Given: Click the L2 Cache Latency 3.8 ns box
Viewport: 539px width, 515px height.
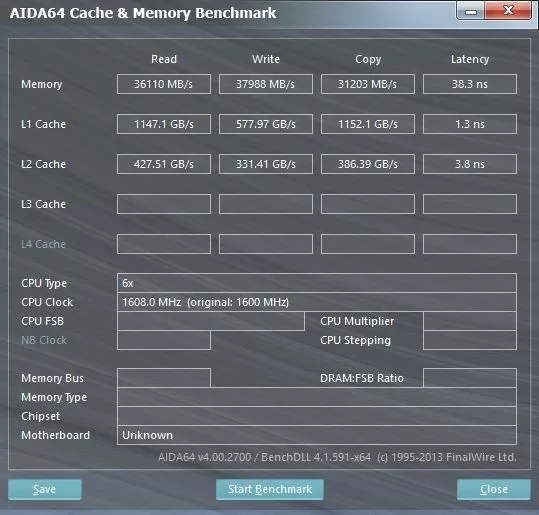Looking at the screenshot, I should pyautogui.click(x=470, y=164).
